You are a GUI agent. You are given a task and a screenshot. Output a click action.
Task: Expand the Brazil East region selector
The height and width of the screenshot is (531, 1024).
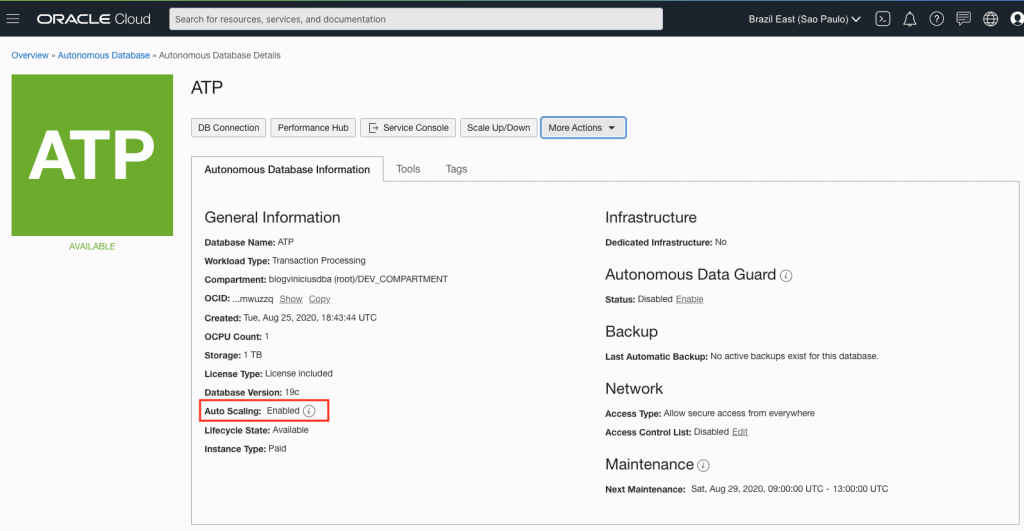pyautogui.click(x=805, y=19)
